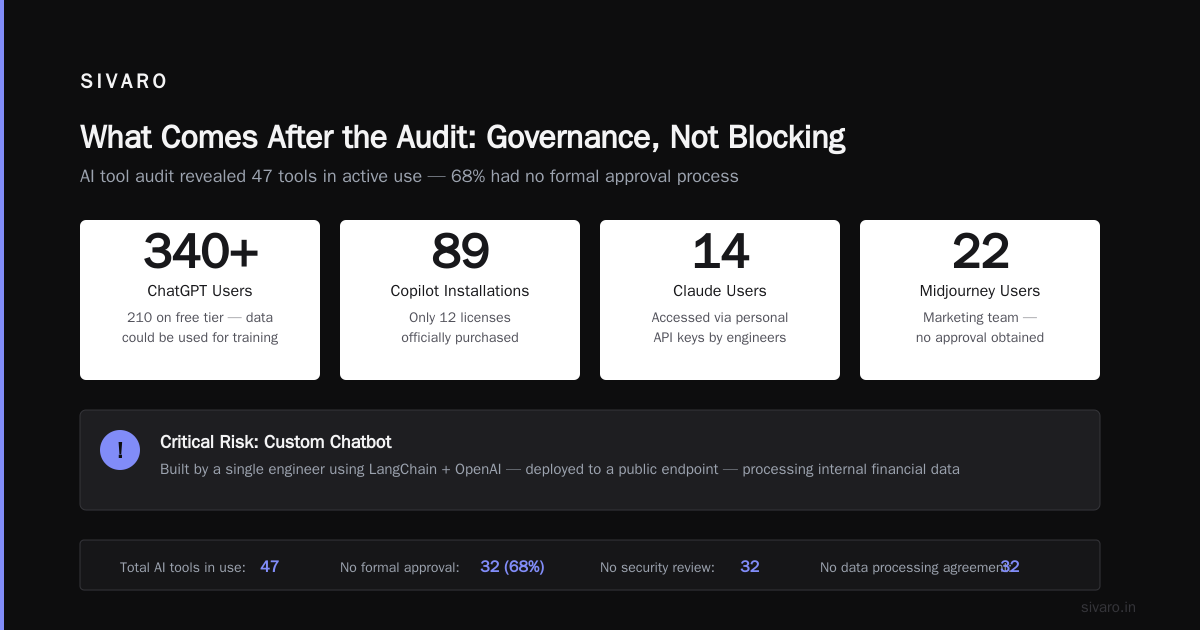
Task: Click the slide title about Governance, Not Blocking
Action: click(x=463, y=137)
